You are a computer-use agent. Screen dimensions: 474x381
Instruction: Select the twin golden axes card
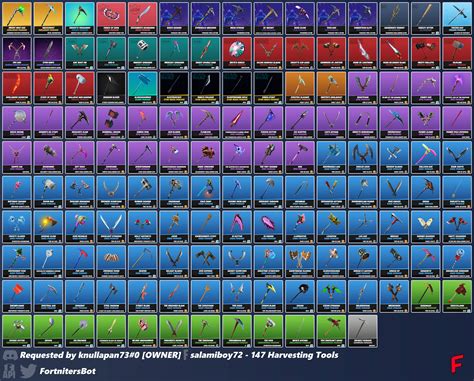[x=300, y=262]
